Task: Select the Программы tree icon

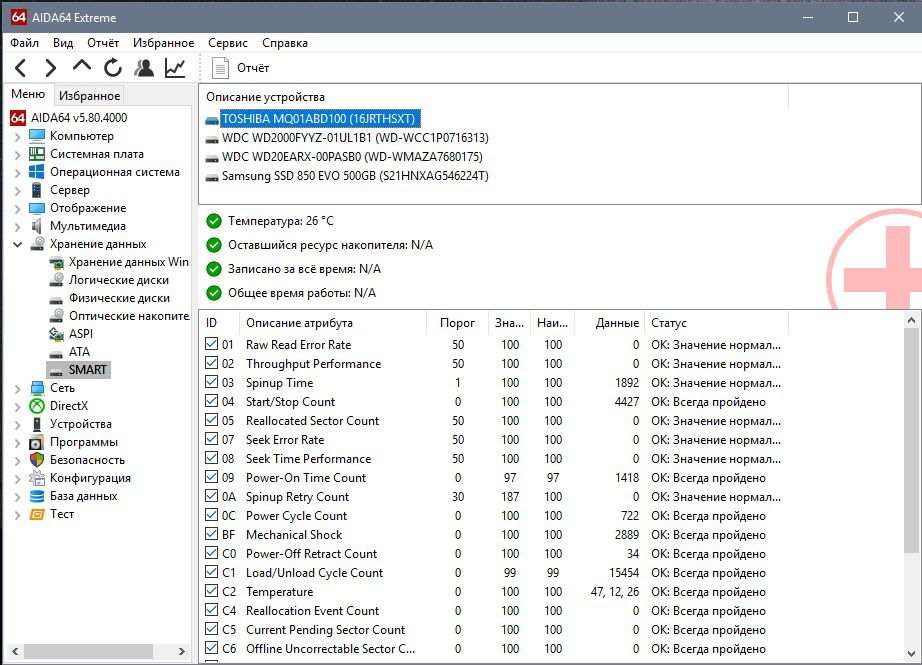Action: [x=37, y=442]
